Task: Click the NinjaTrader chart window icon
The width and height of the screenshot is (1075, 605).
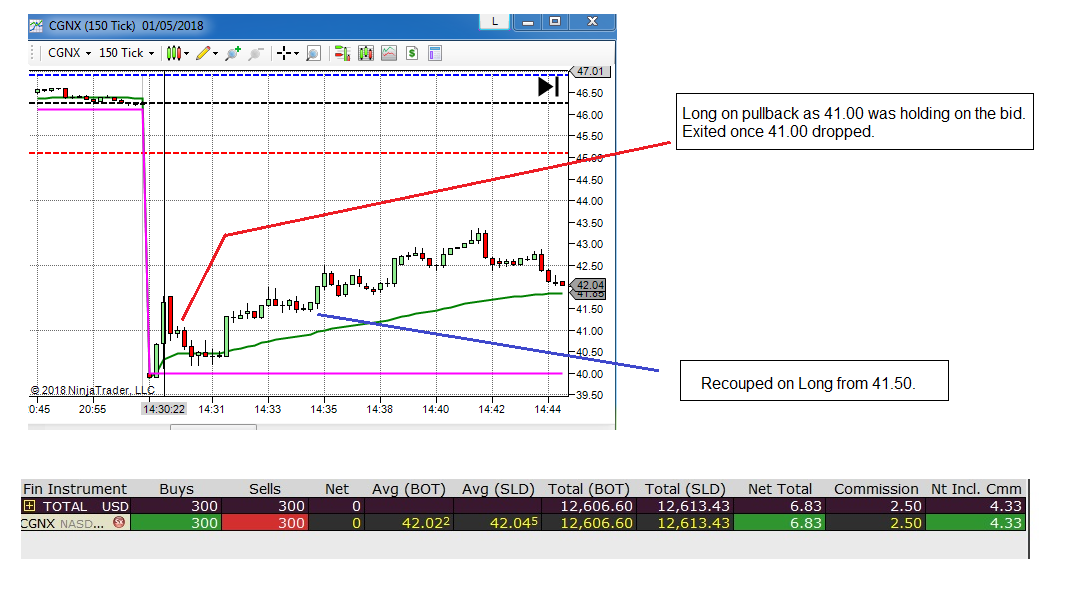Action: point(36,26)
